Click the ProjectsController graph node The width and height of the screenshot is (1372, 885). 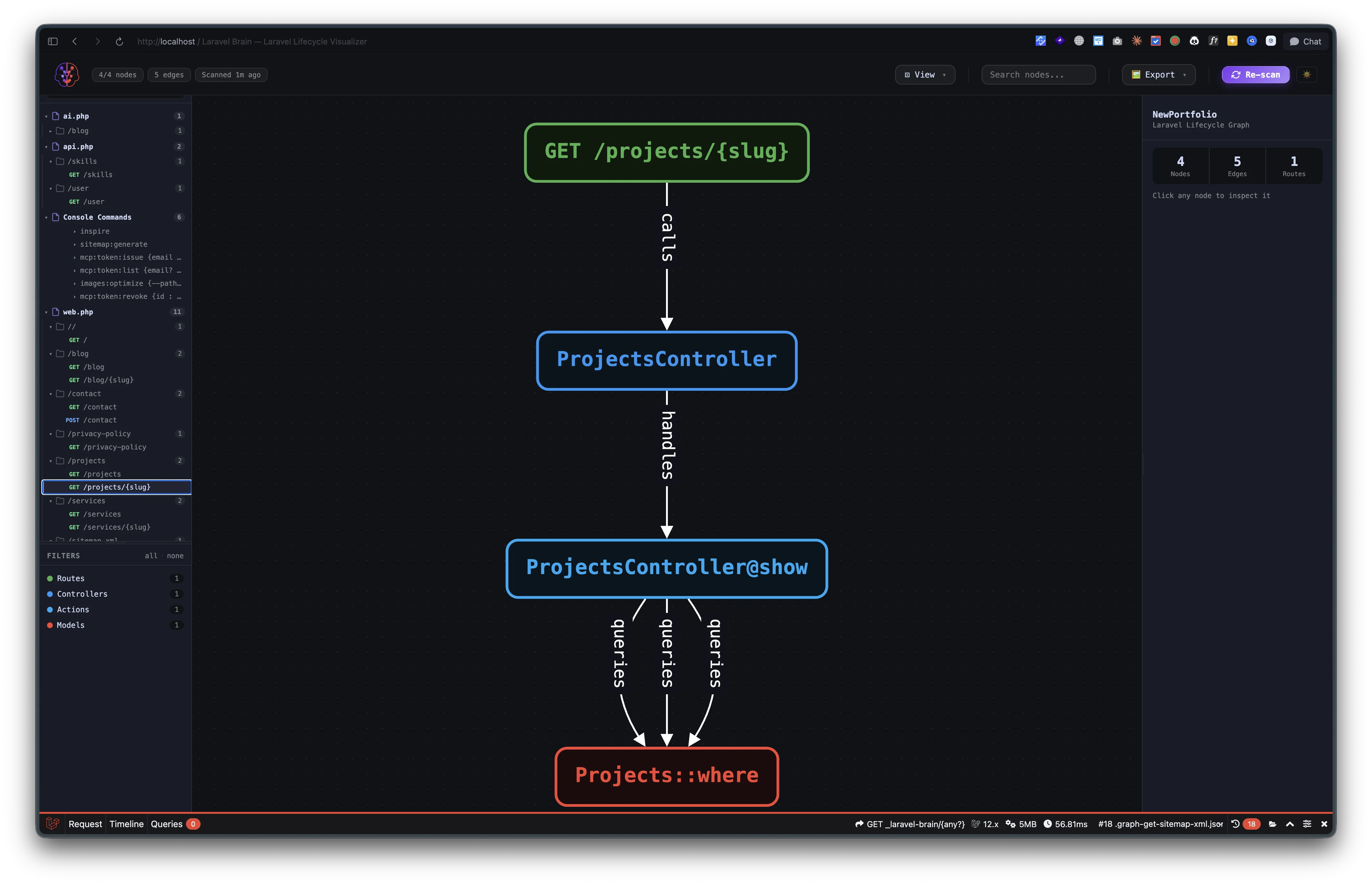(x=667, y=360)
